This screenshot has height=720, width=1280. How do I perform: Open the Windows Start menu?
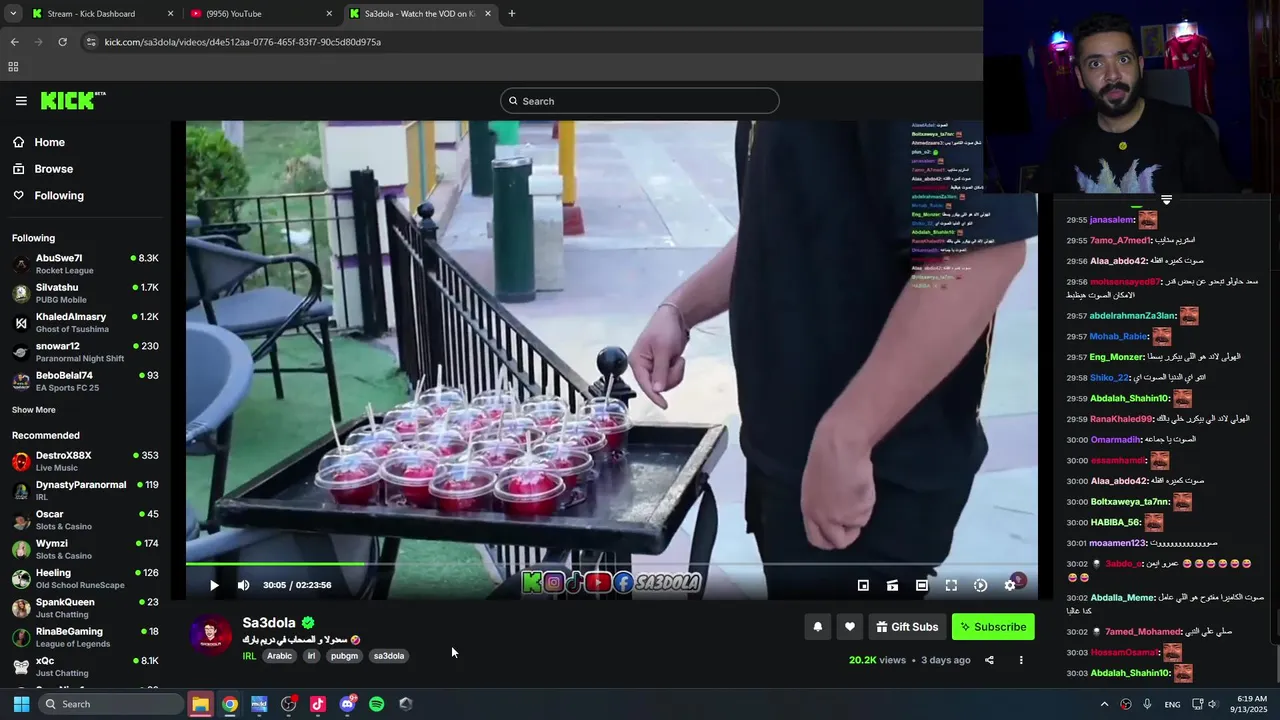pos(21,704)
